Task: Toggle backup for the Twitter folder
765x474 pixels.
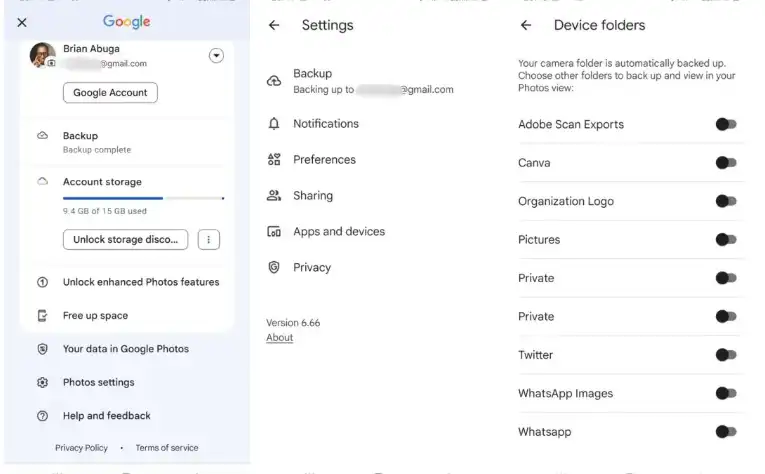Action: [726, 355]
